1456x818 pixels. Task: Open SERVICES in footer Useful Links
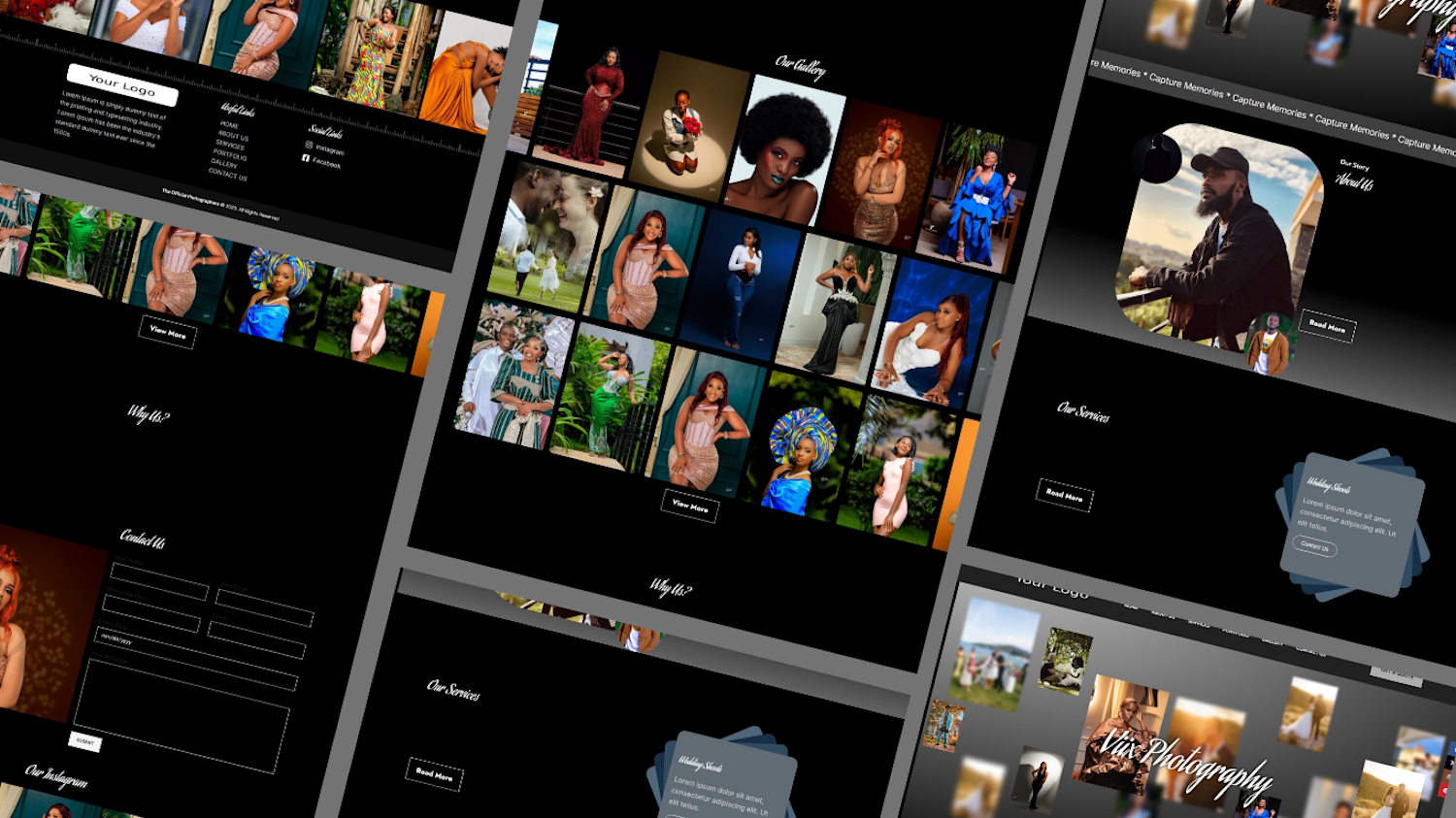pos(229,146)
